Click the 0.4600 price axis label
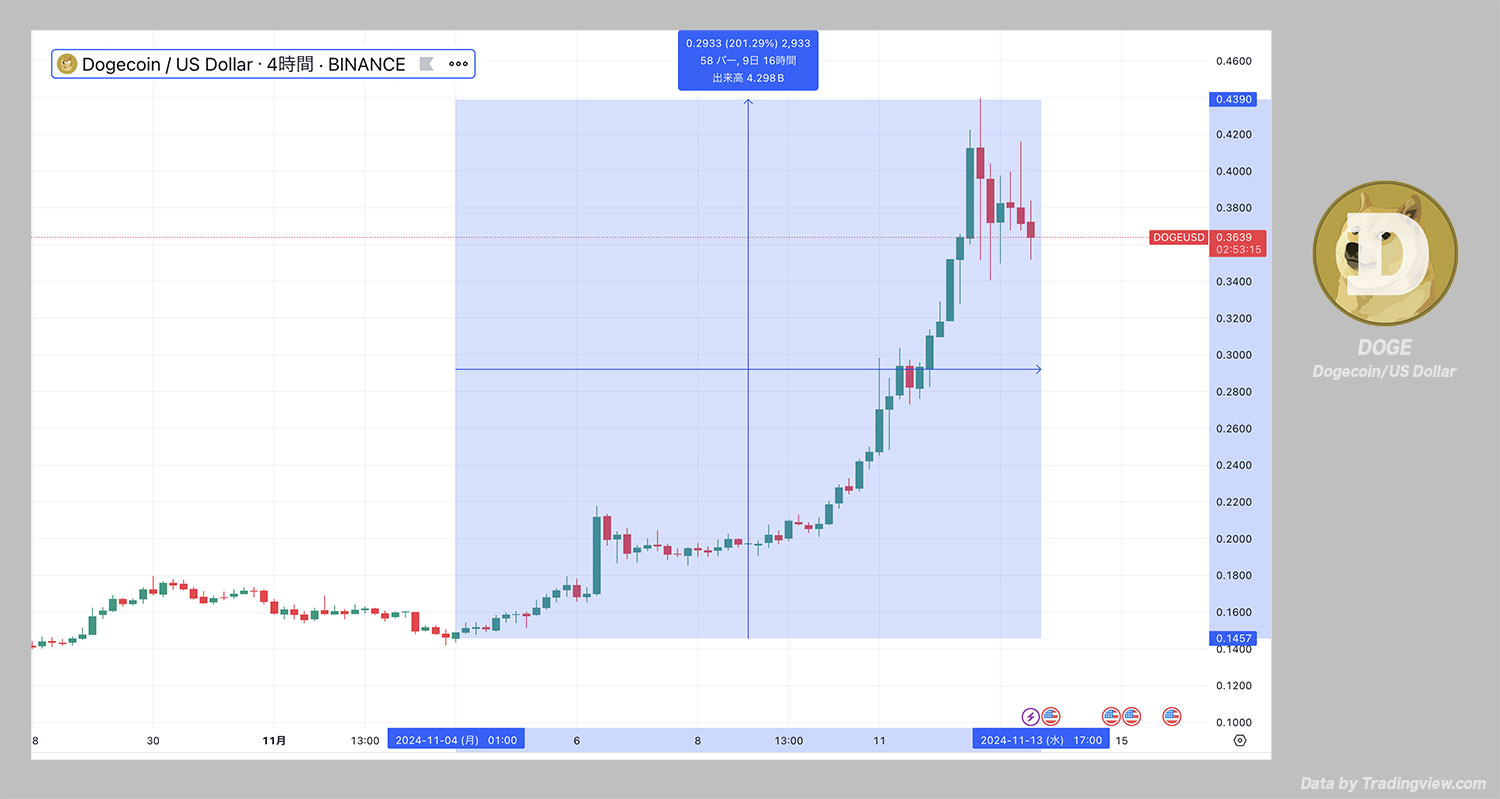This screenshot has width=1500, height=799. pyautogui.click(x=1233, y=61)
